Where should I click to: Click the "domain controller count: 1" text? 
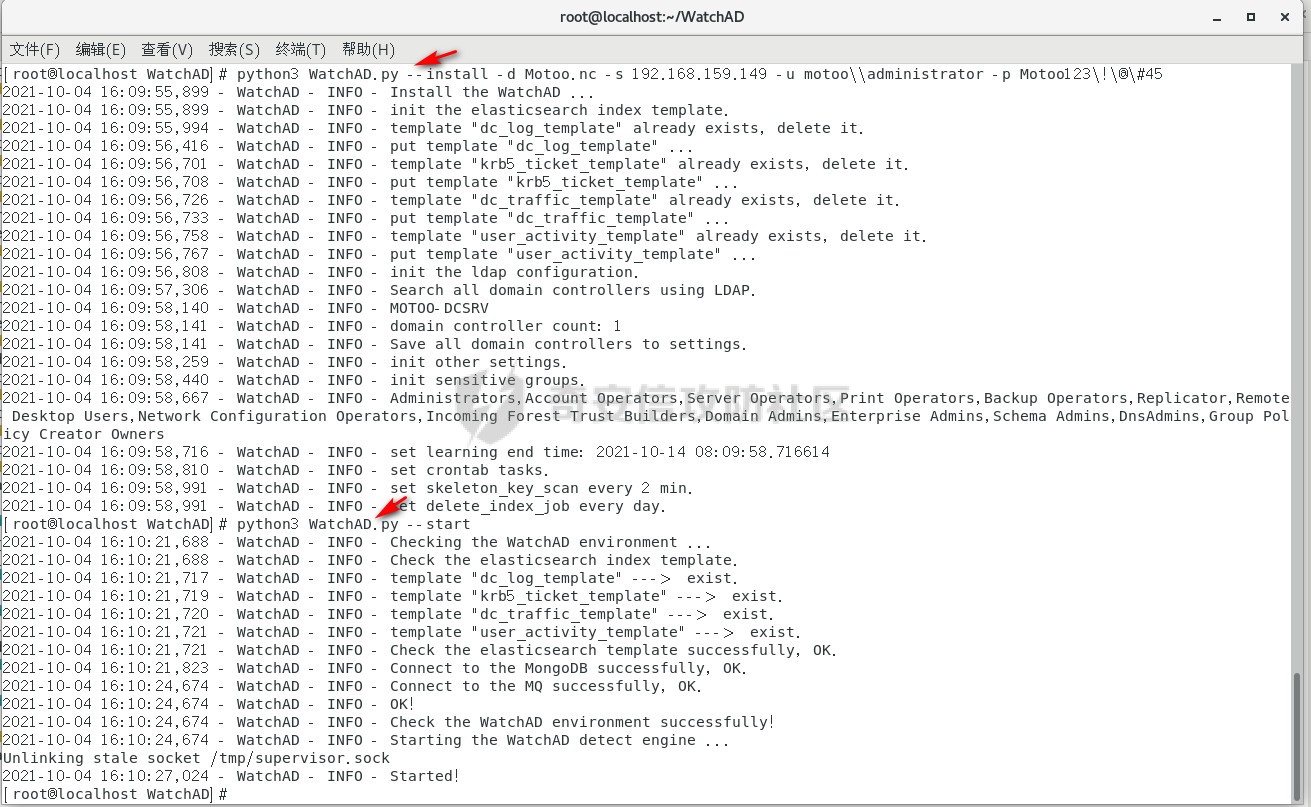505,326
